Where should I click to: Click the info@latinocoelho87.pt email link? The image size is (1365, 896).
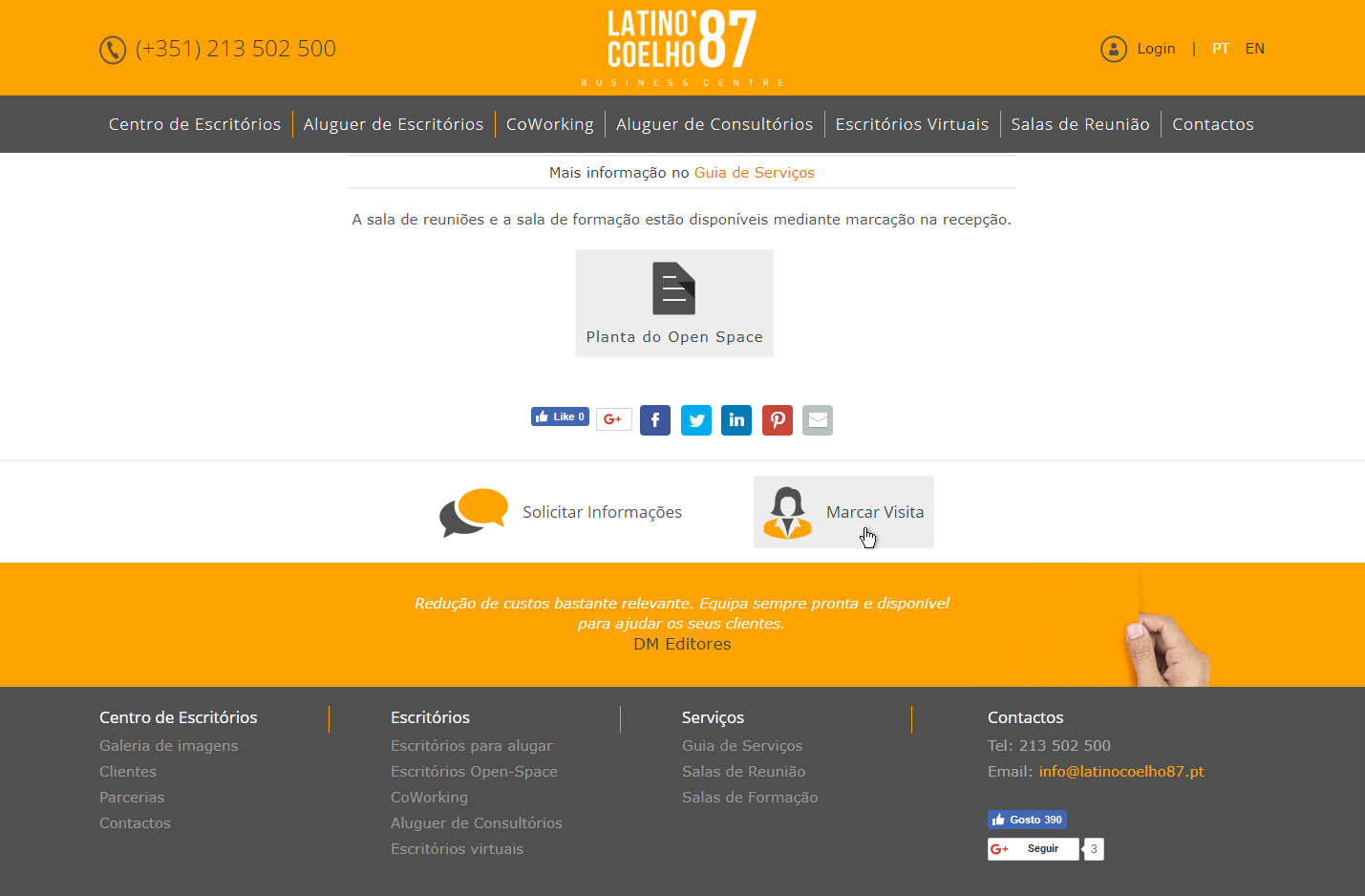1121,772
